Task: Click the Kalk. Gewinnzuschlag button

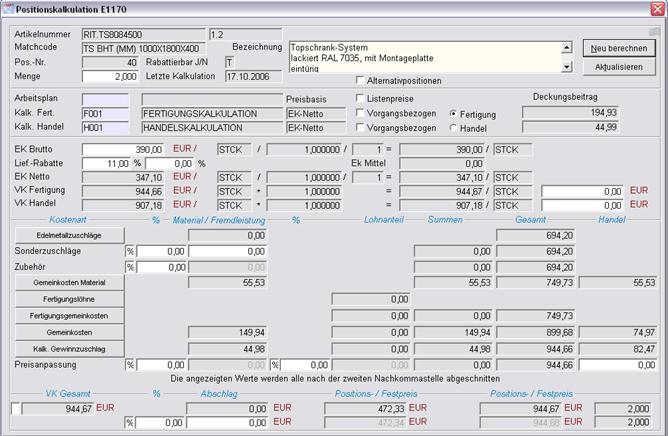Action: tap(68, 348)
